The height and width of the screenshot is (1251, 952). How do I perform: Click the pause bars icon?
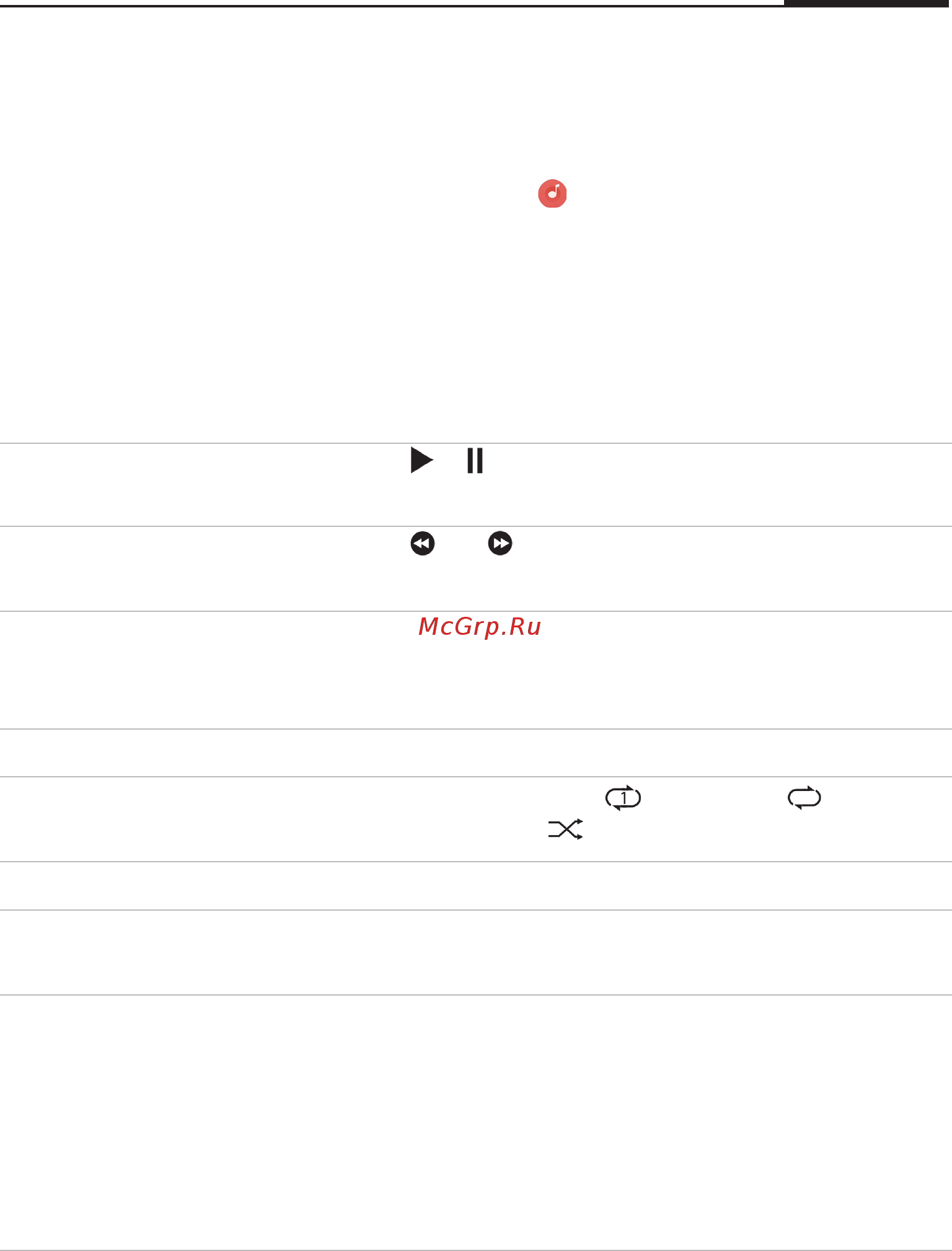click(x=475, y=461)
